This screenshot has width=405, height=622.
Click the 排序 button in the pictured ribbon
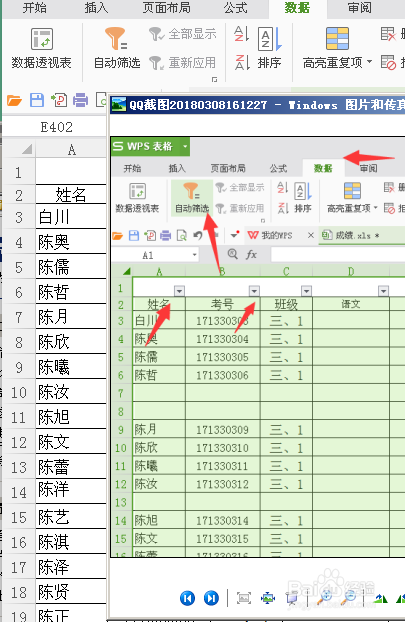pos(303,198)
